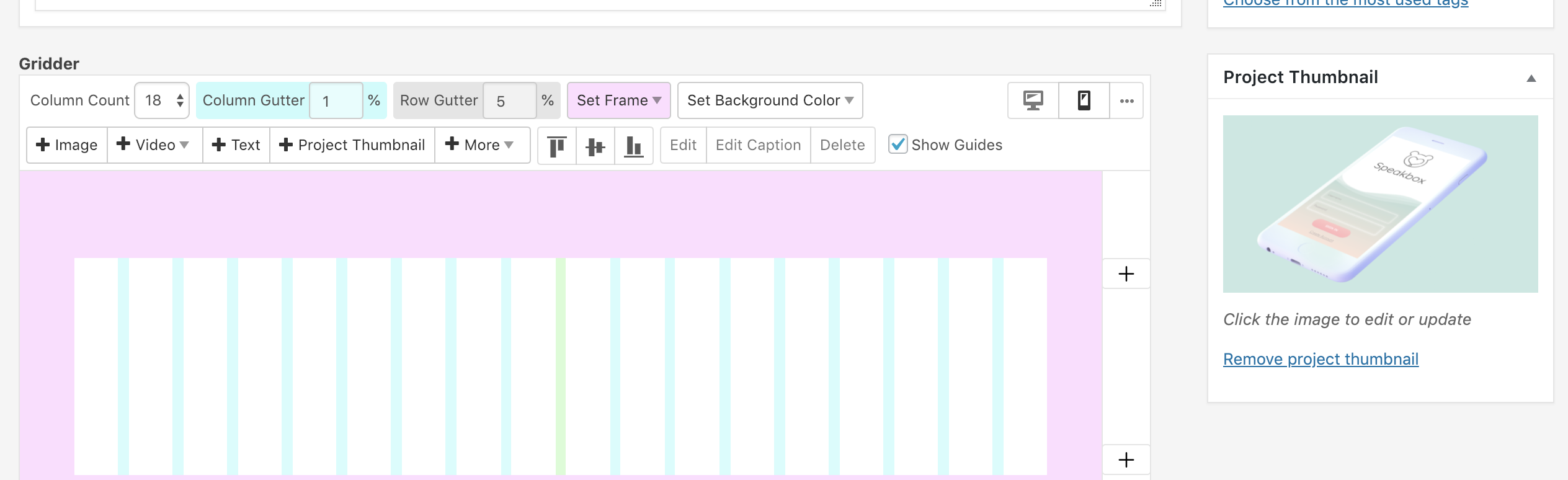Align selected item to top
The height and width of the screenshot is (480, 1568).
coord(557,146)
